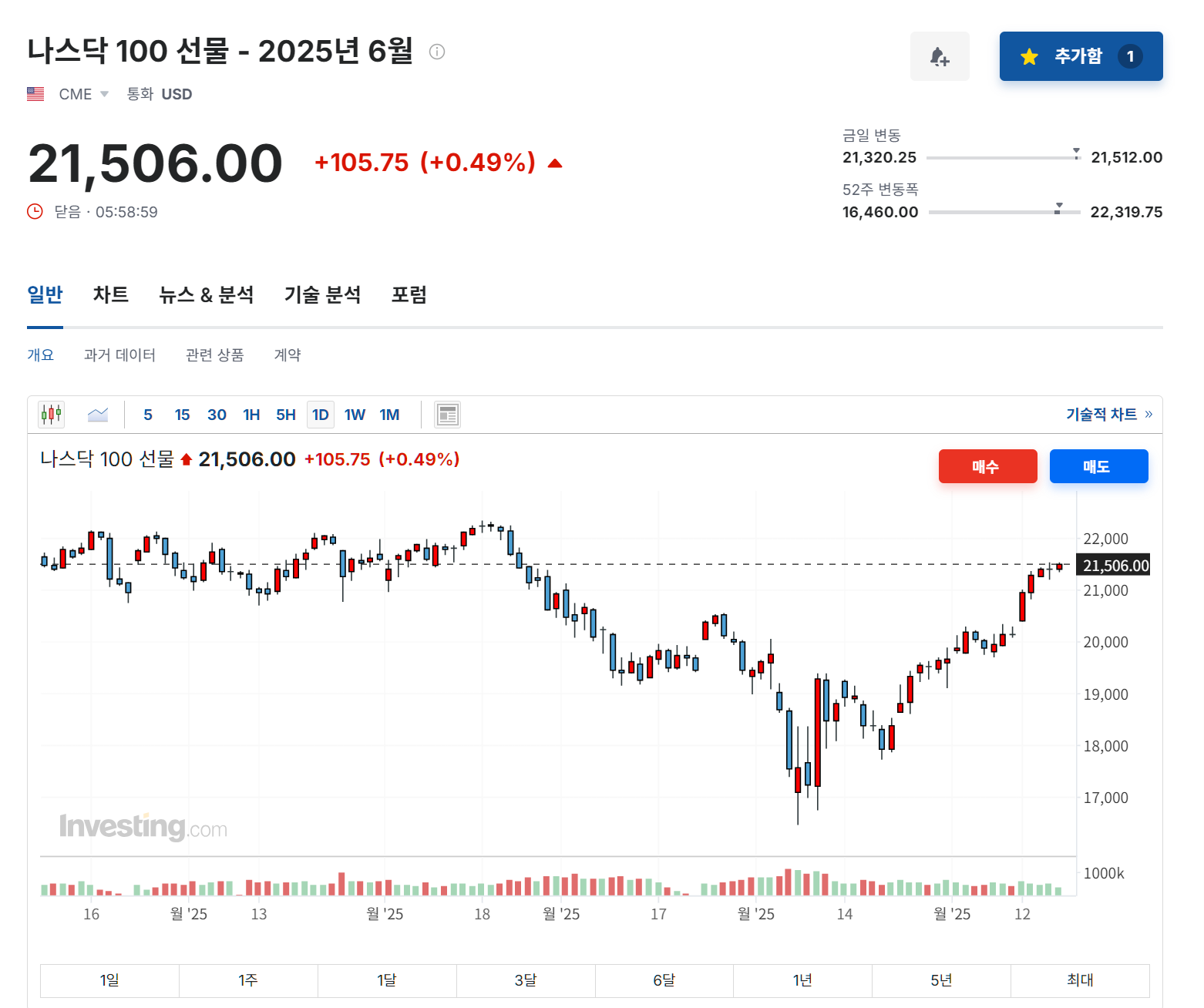The height and width of the screenshot is (1008, 1204).
Task: Click the 52주 변동폭 range slider marker
Action: click(1059, 208)
